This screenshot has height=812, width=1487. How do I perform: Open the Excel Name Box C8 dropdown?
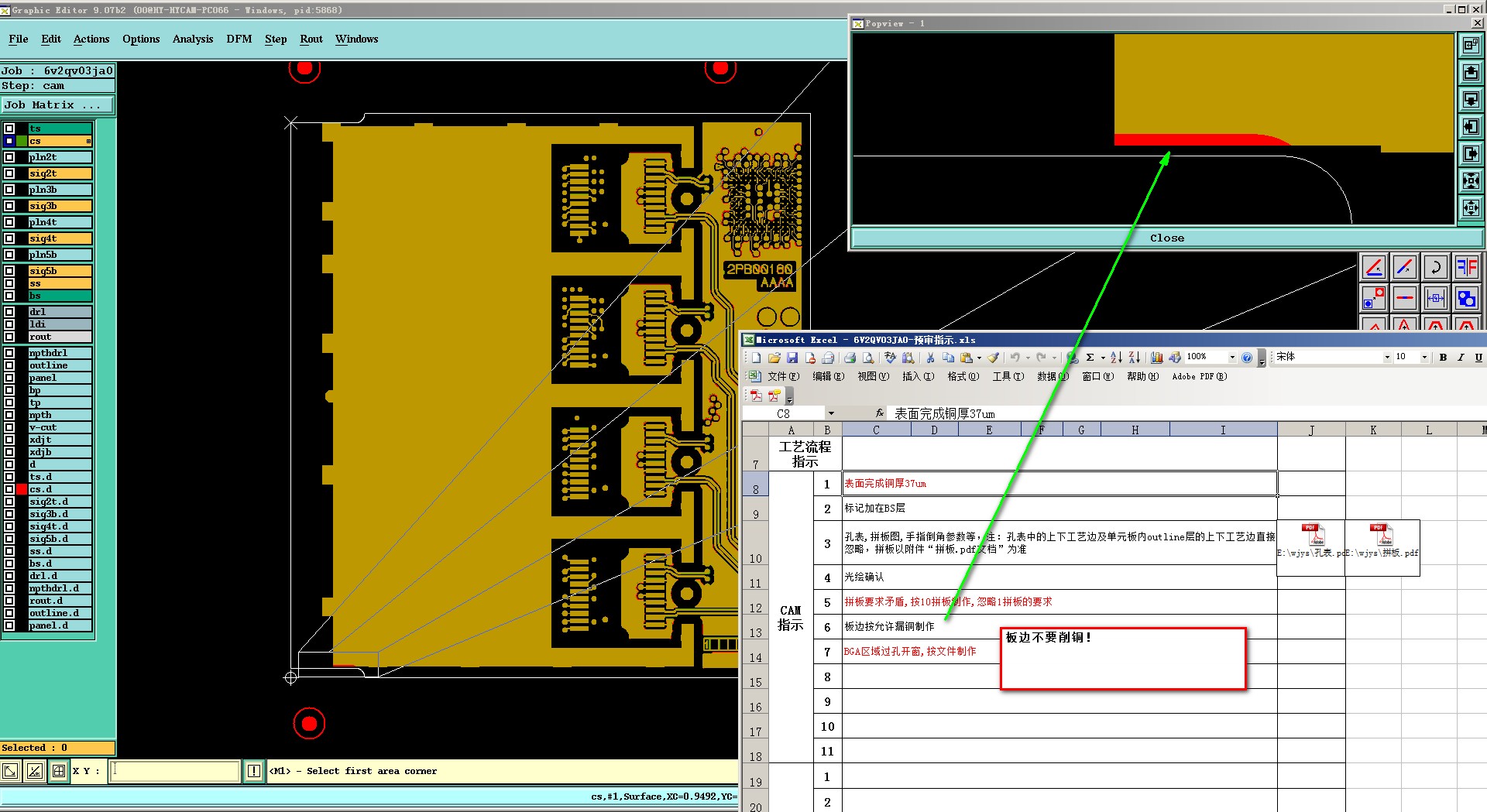(831, 414)
